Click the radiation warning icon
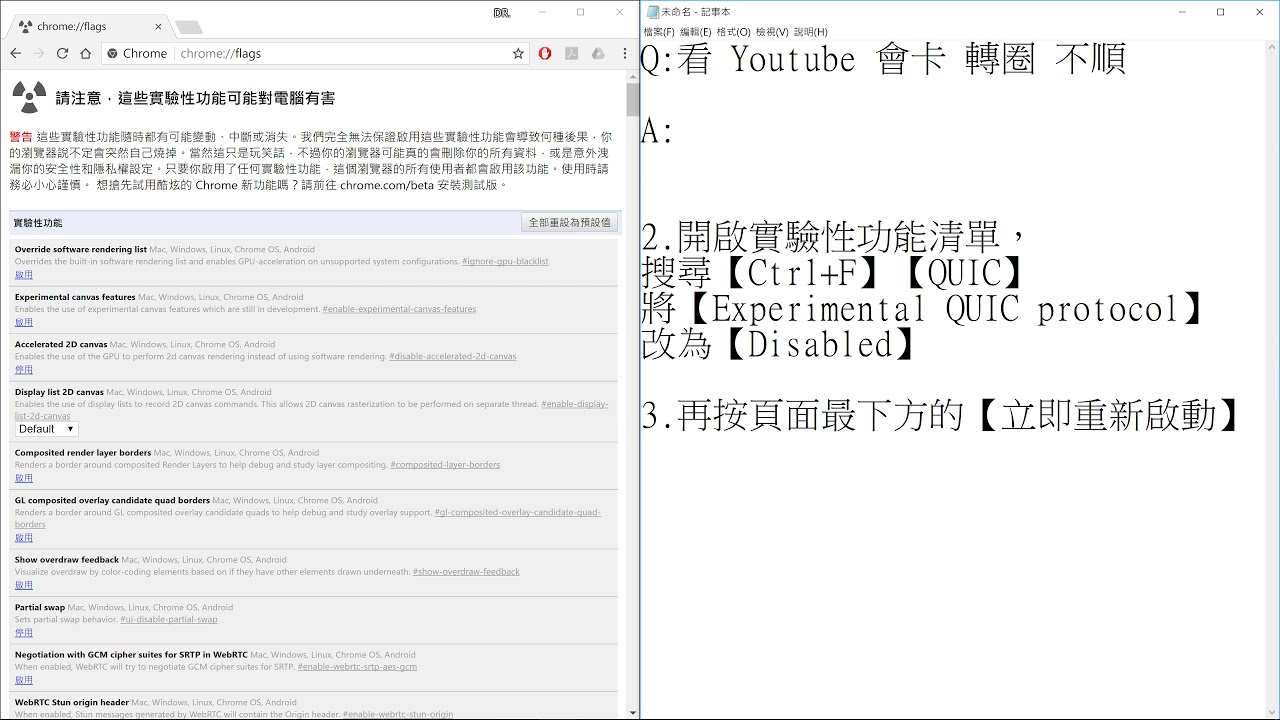 point(29,97)
